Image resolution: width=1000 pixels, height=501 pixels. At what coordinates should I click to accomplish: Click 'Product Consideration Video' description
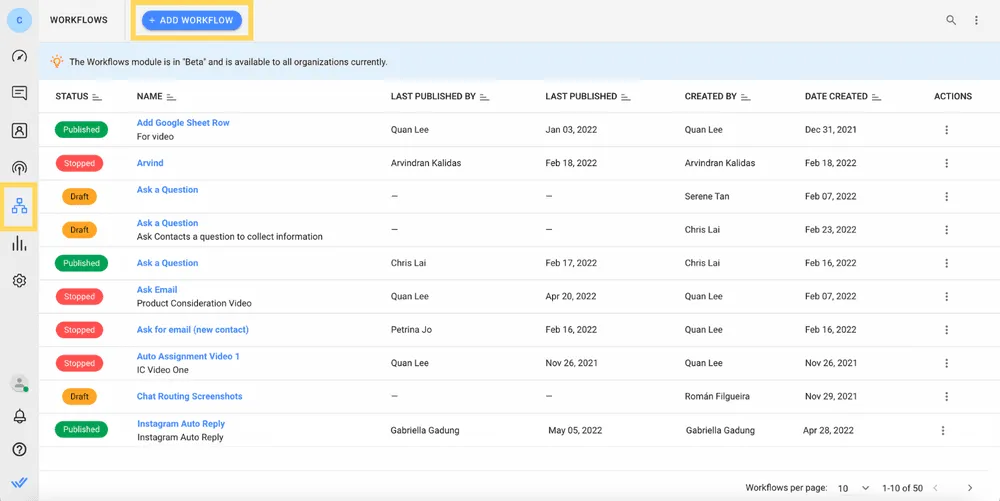194,303
